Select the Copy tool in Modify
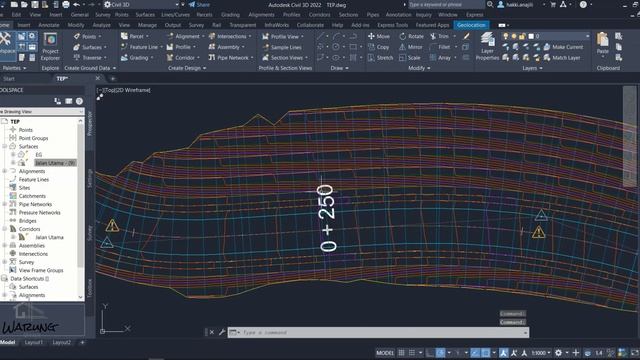The height and width of the screenshot is (360, 640). click(379, 47)
